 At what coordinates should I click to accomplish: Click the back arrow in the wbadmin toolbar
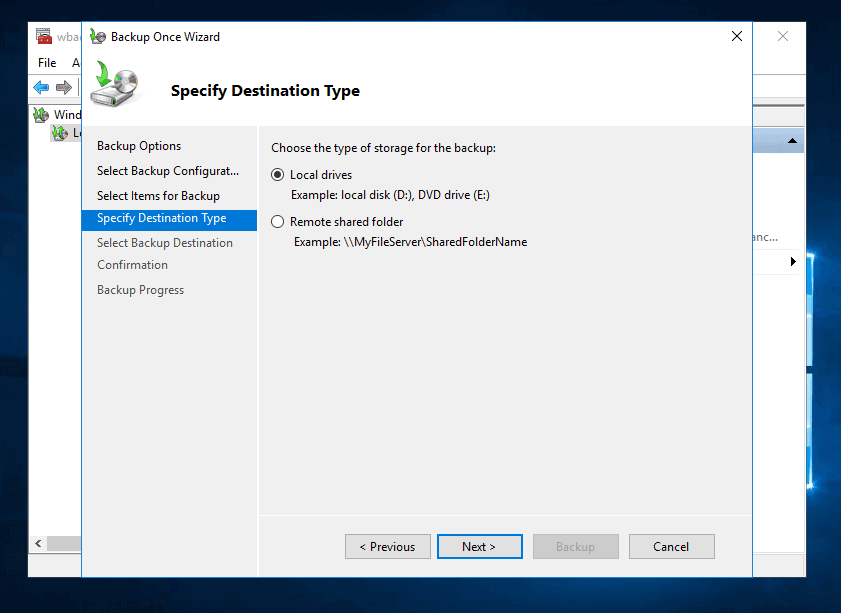(41, 88)
